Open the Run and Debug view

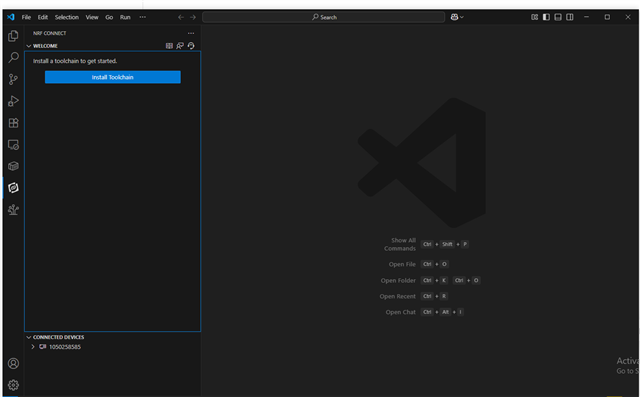coord(13,101)
